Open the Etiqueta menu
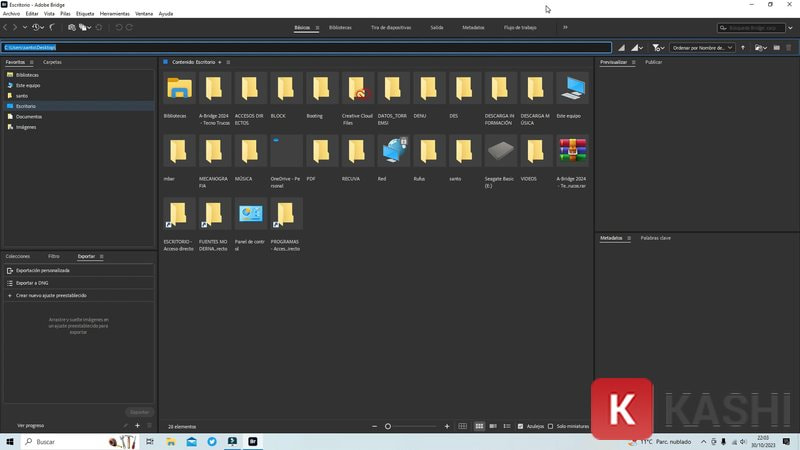This screenshot has width=800, height=450. click(85, 14)
